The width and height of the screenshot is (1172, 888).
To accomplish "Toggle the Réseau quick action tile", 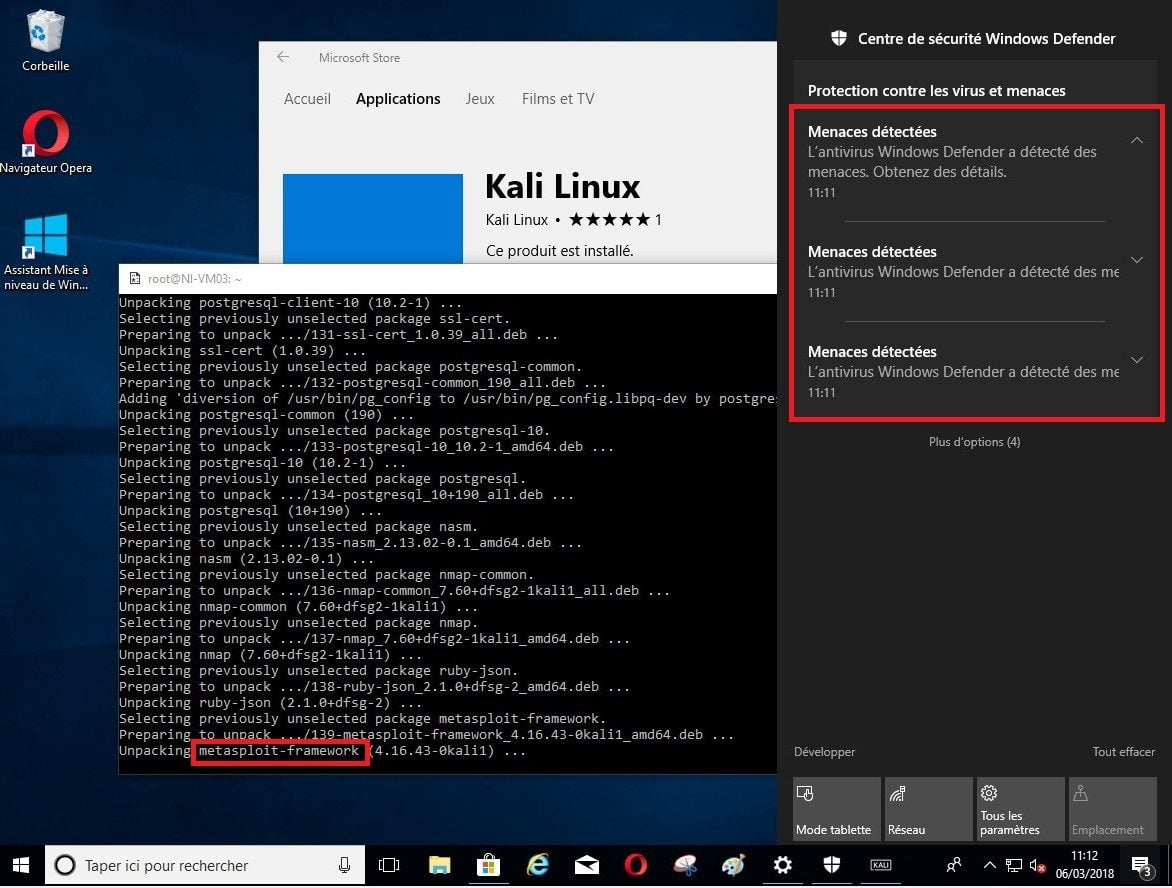I will click(928, 809).
